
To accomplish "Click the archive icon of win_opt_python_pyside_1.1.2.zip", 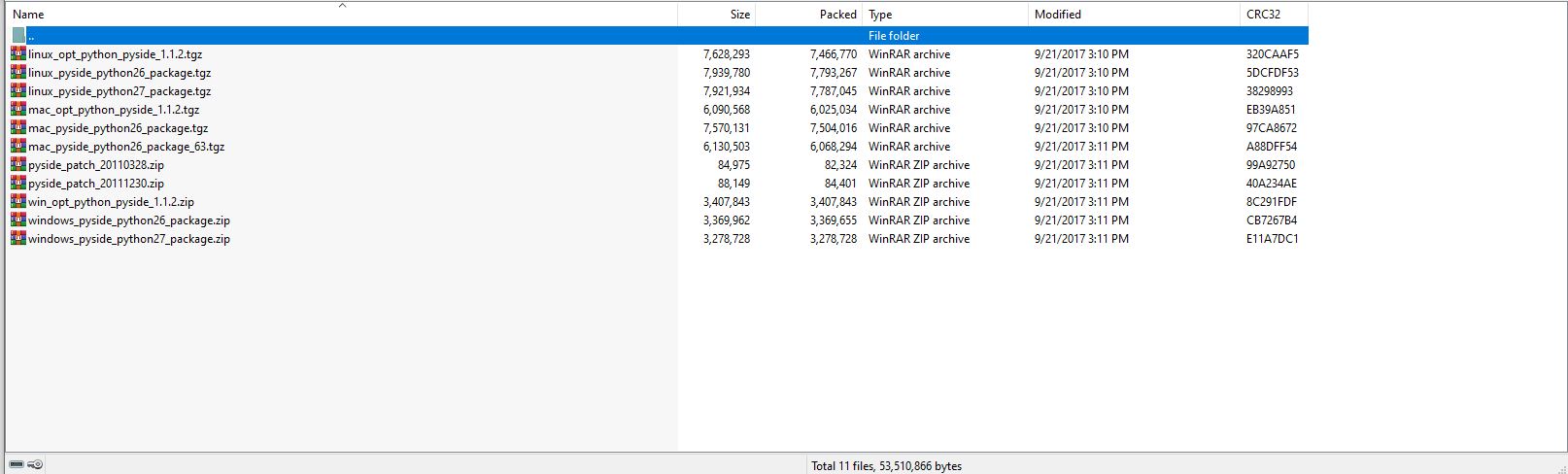I will click(18, 202).
